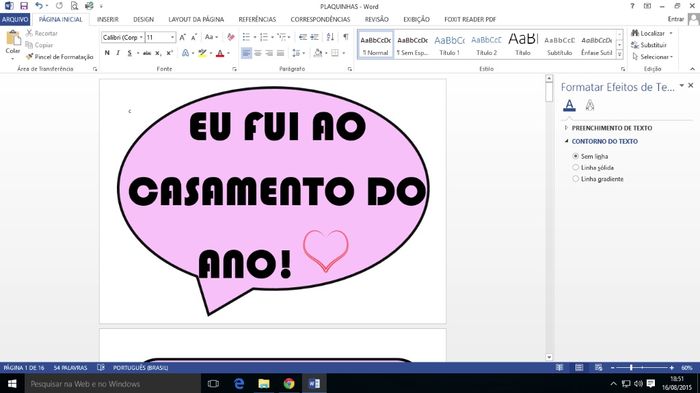The width and height of the screenshot is (700, 393).
Task: Switch to EXIBIÇÃO tab
Action: (417, 19)
